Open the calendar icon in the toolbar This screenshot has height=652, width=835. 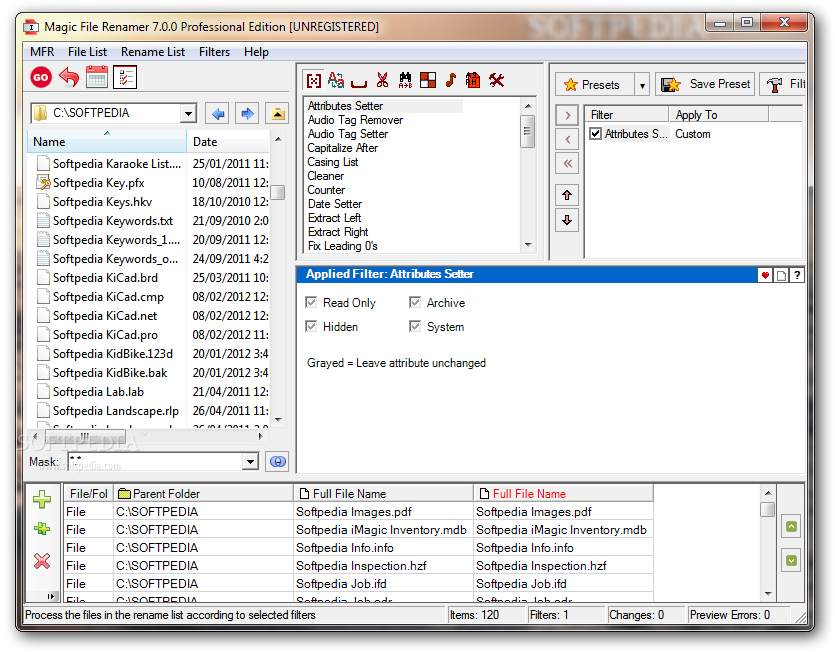97,77
